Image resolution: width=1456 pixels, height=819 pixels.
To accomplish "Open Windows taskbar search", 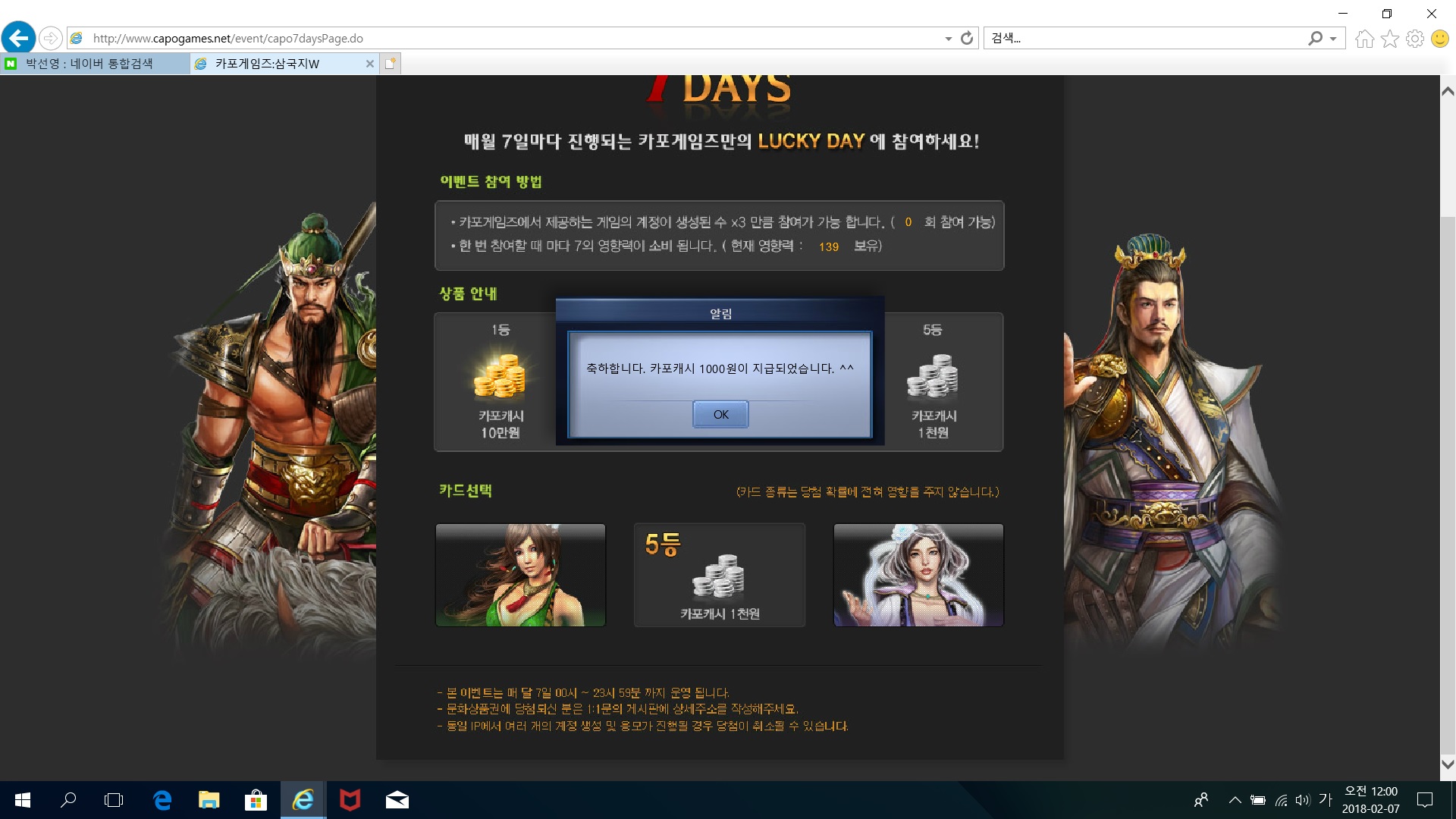I will pyautogui.click(x=68, y=800).
